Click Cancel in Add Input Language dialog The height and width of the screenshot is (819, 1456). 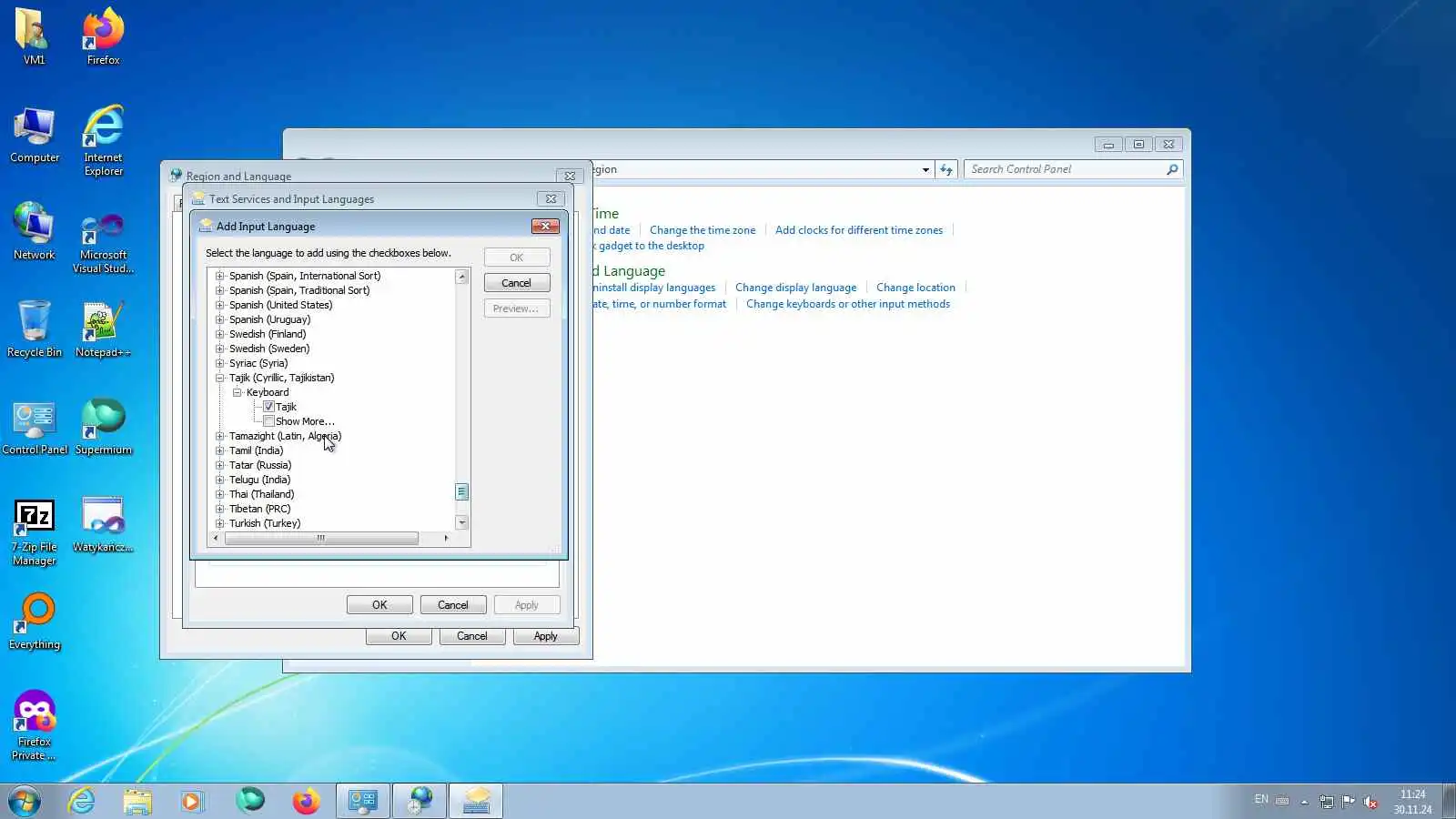click(516, 283)
